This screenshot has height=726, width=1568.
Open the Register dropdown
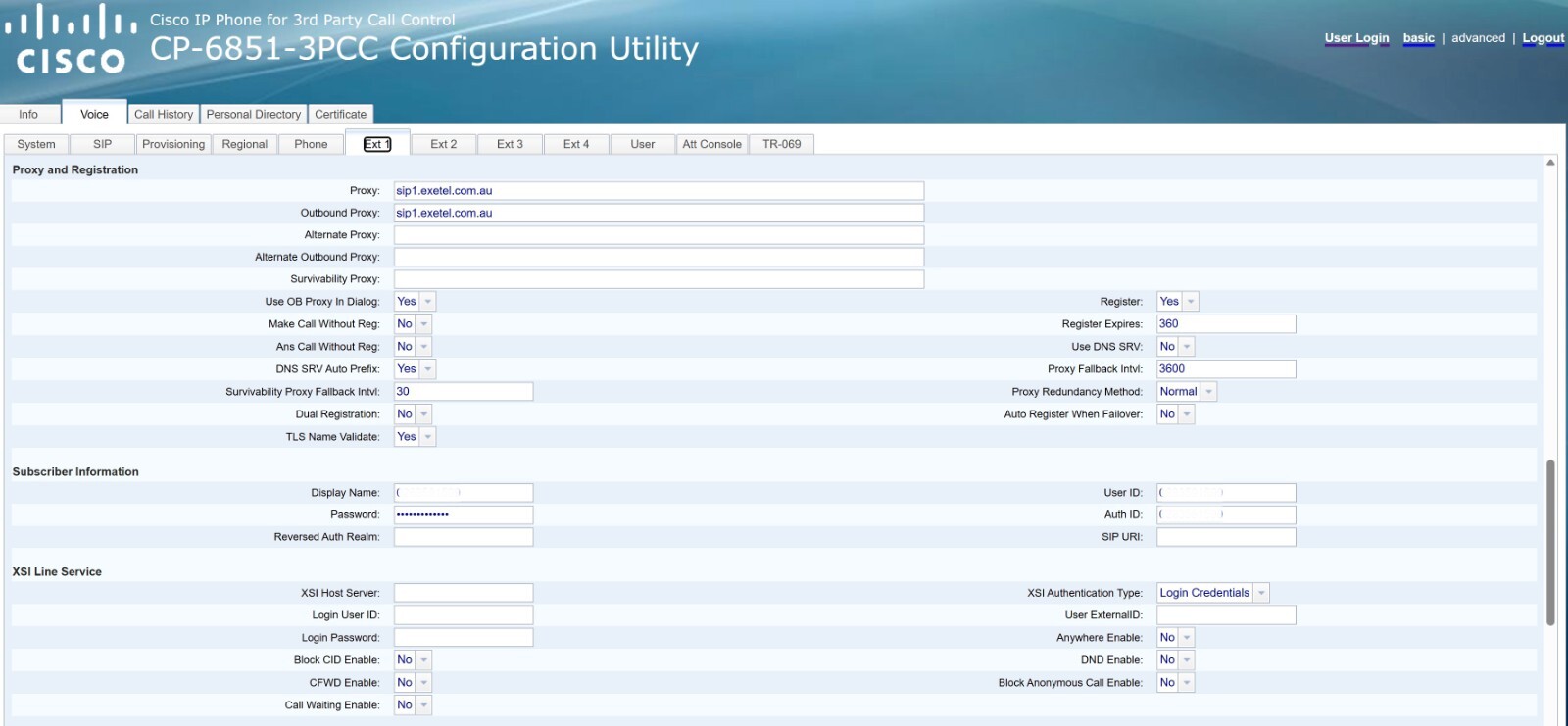(1177, 302)
